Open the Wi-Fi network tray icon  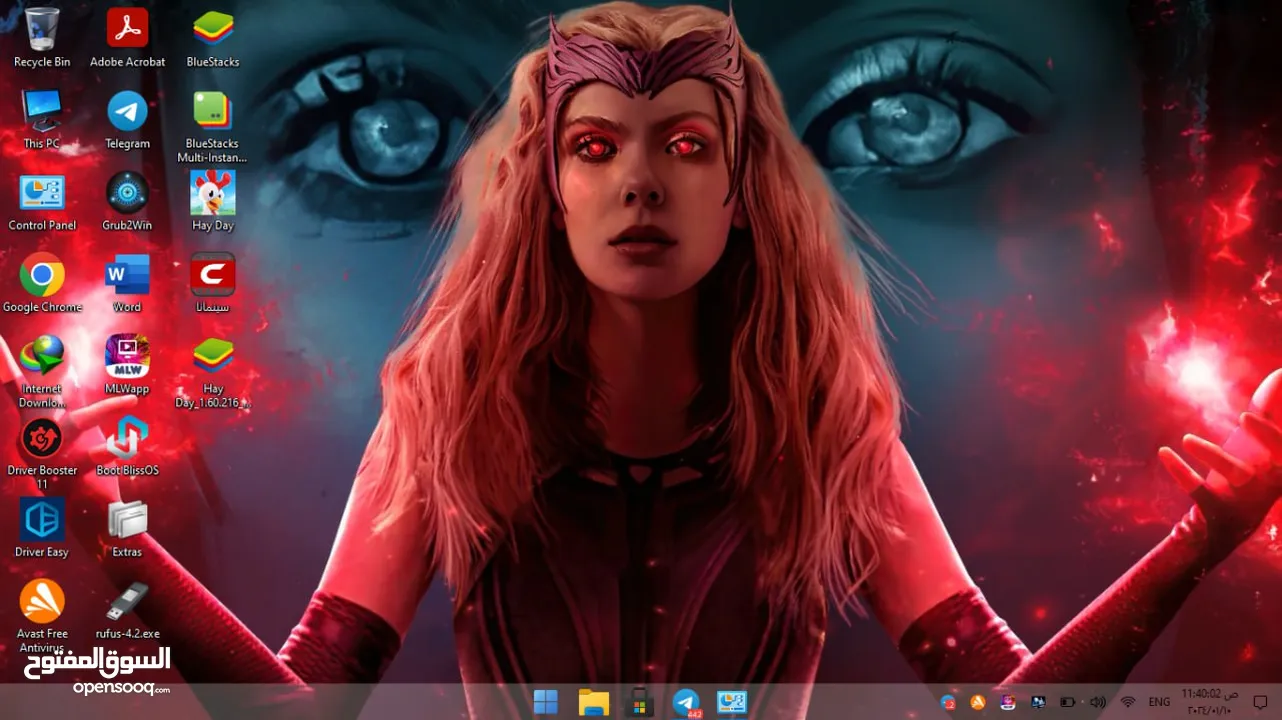pos(1128,702)
